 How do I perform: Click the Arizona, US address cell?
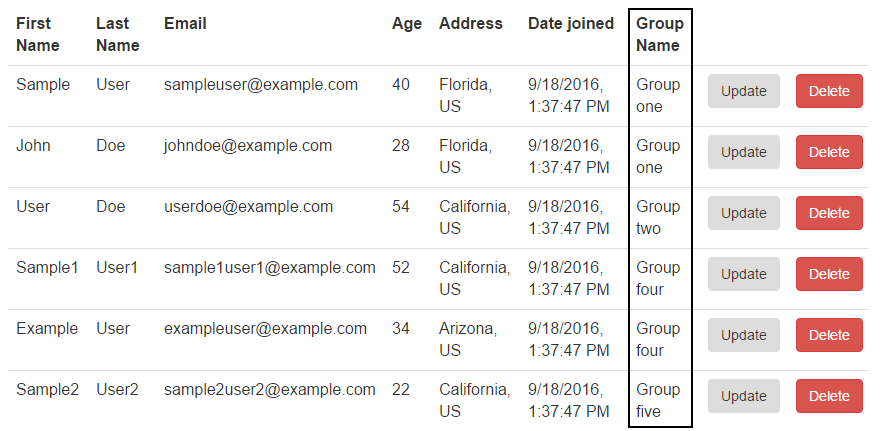click(x=467, y=339)
